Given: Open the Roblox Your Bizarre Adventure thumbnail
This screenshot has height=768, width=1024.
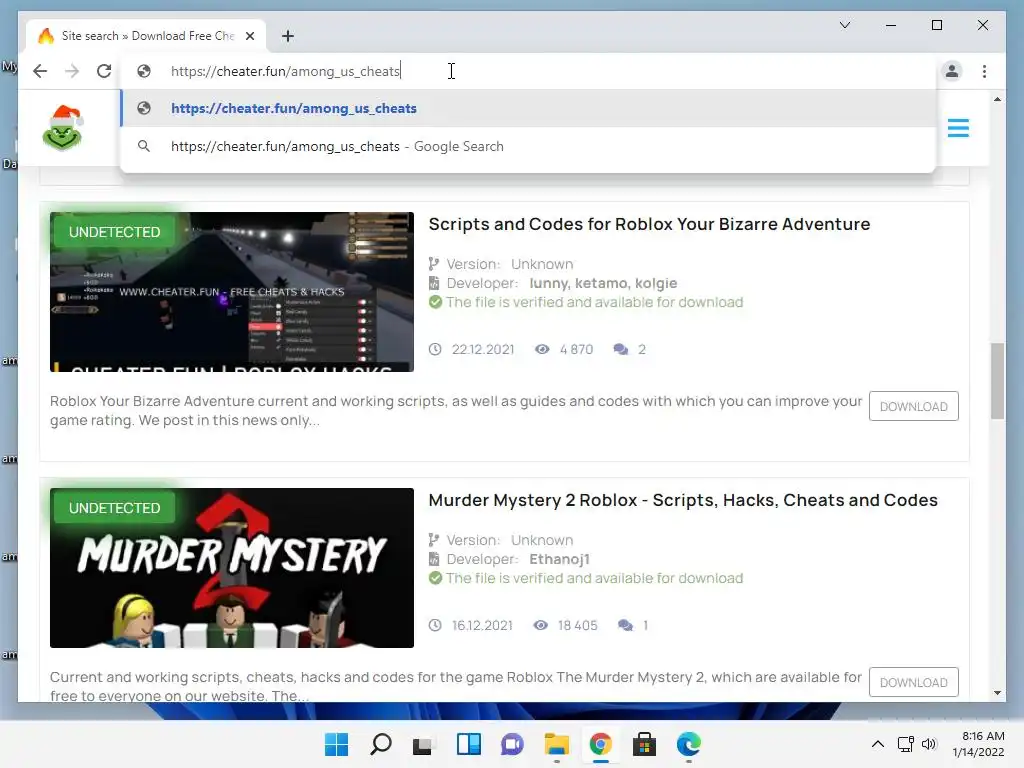Looking at the screenshot, I should tap(232, 292).
